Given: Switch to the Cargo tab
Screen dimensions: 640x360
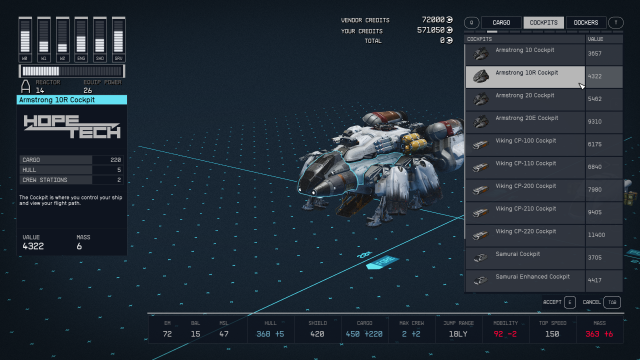Looking at the screenshot, I should [501, 22].
